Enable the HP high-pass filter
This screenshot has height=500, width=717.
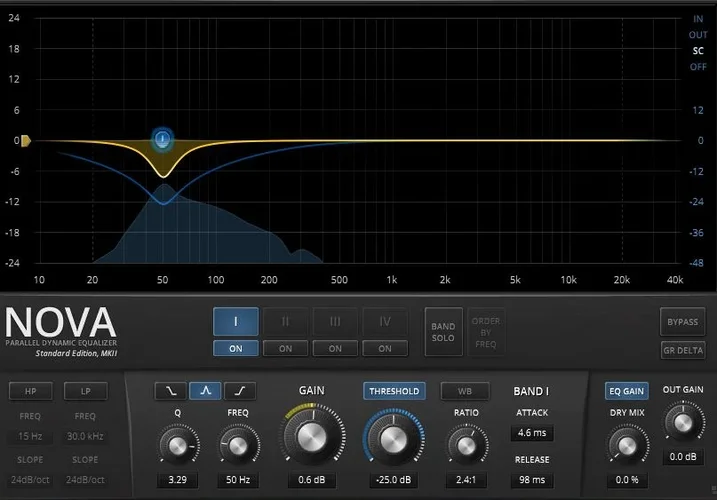tap(31, 391)
